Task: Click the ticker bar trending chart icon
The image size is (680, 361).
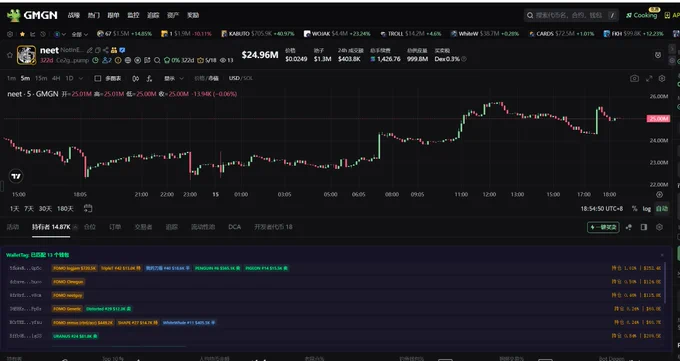Action: point(33,34)
